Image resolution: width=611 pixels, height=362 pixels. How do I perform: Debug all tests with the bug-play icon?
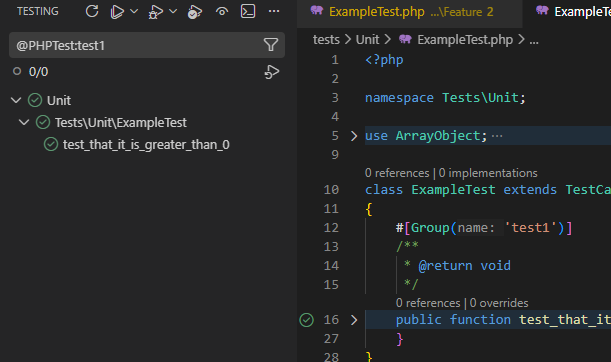[x=155, y=12]
